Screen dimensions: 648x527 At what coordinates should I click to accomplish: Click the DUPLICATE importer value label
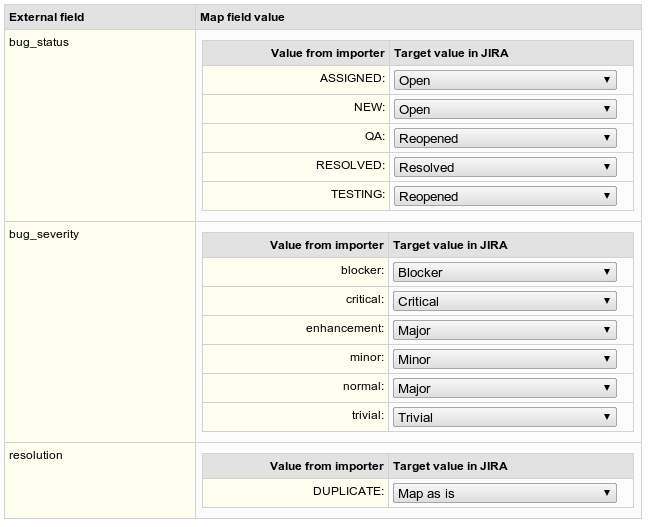(348, 491)
